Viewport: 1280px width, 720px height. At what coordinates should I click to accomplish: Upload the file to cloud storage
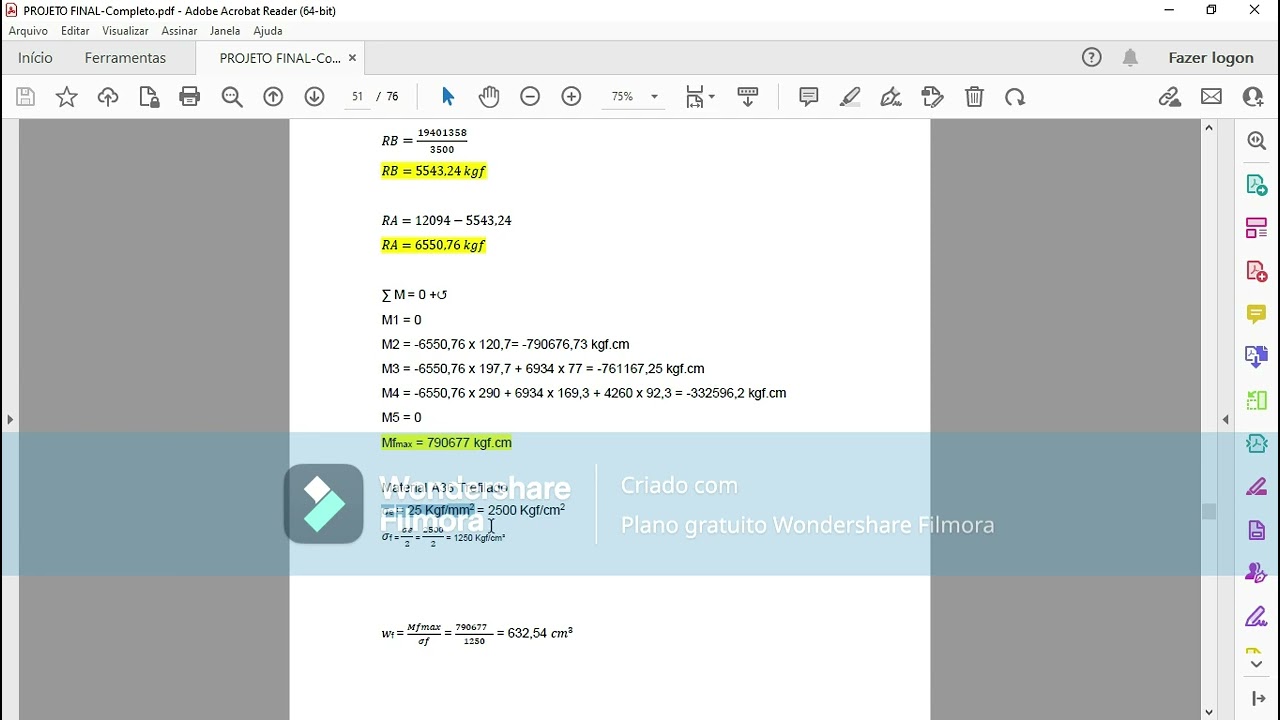108,97
